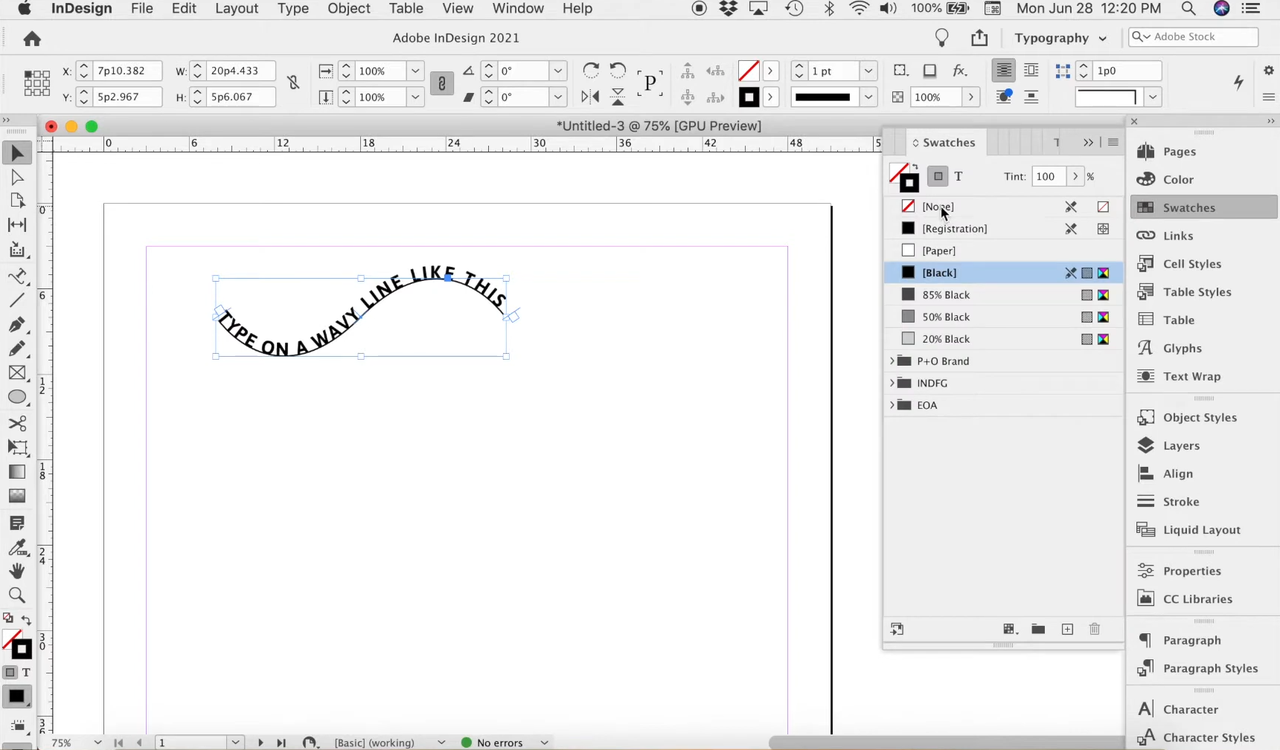Enable Formatting Affects Container in Swatches

937,177
